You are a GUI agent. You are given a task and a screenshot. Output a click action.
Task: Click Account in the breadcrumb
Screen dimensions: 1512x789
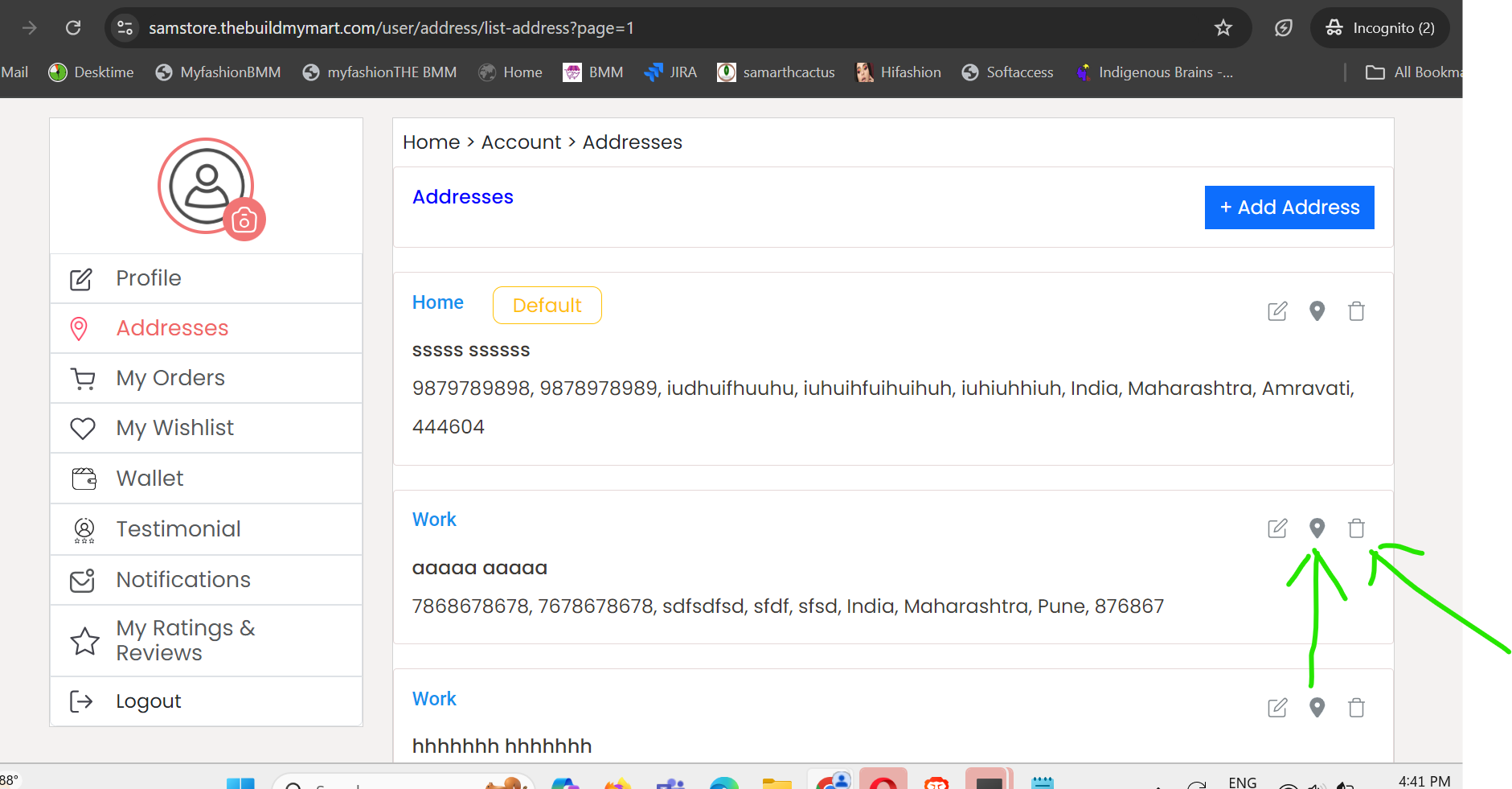pyautogui.click(x=521, y=142)
